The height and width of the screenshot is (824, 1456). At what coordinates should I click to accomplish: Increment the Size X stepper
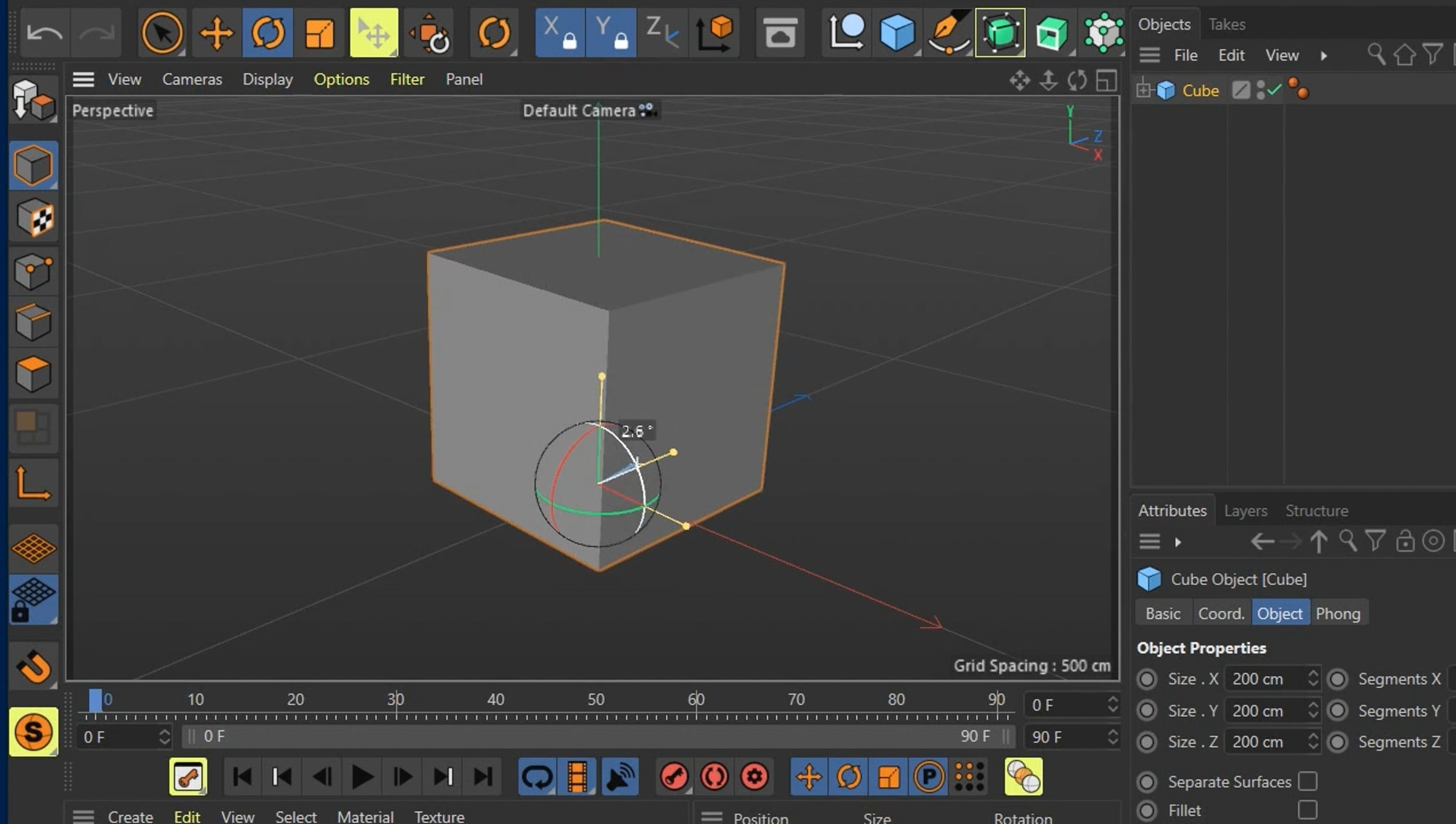(1313, 674)
